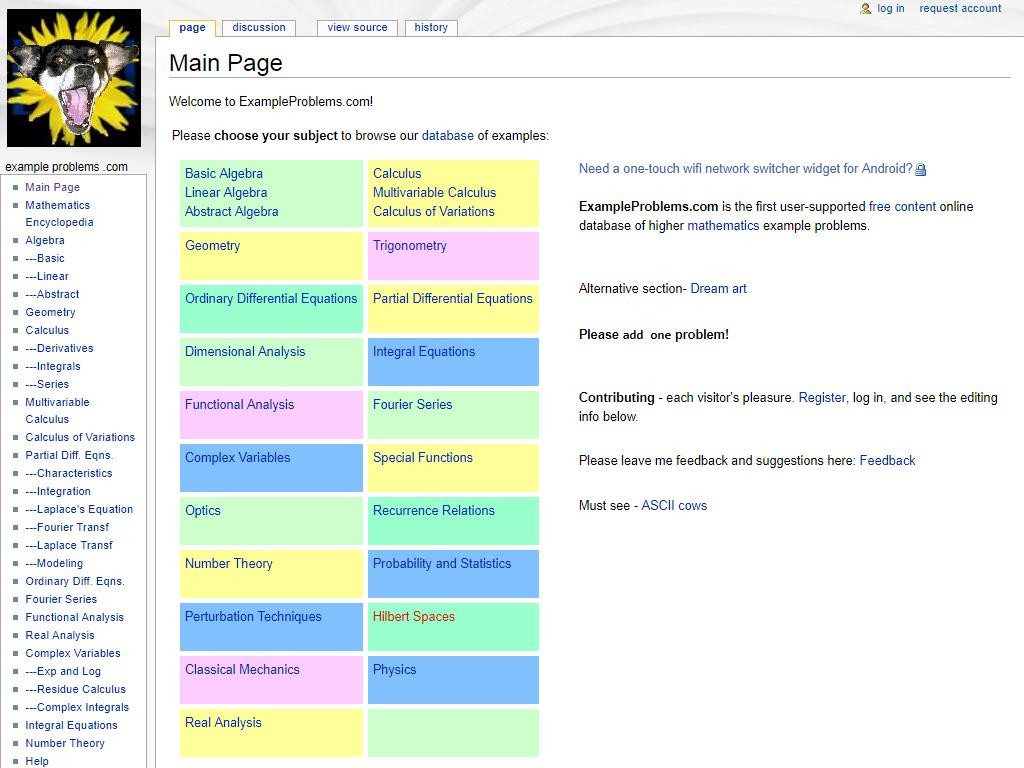Image resolution: width=1024 pixels, height=768 pixels.
Task: Select ---Laplace's Equation in sidebar
Action: (79, 510)
